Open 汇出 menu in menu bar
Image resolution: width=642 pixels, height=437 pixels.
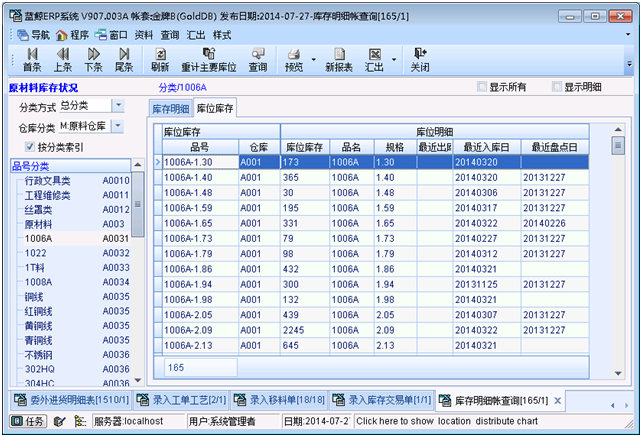(196, 35)
